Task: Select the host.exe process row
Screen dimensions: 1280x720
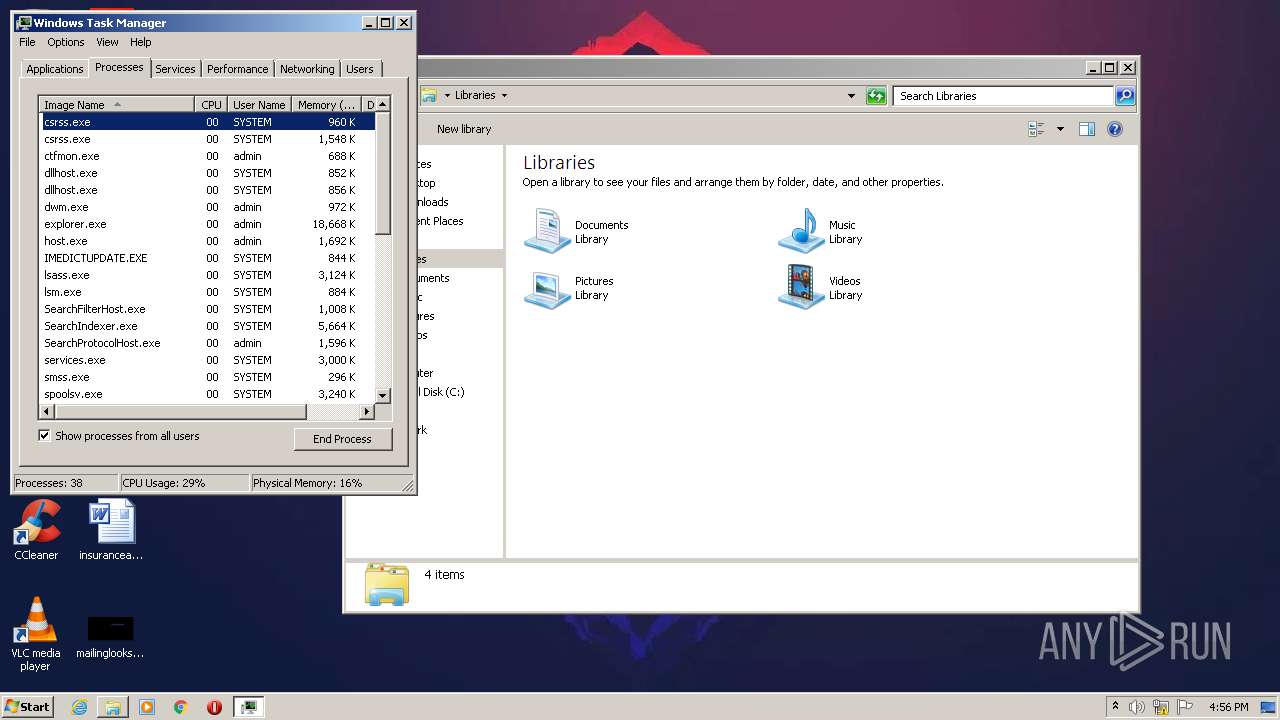Action: (x=207, y=241)
